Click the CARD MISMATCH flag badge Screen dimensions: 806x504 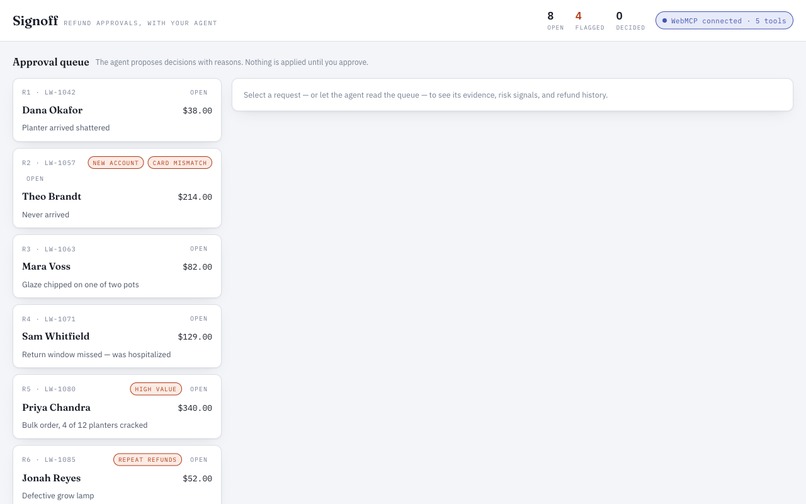click(x=179, y=163)
